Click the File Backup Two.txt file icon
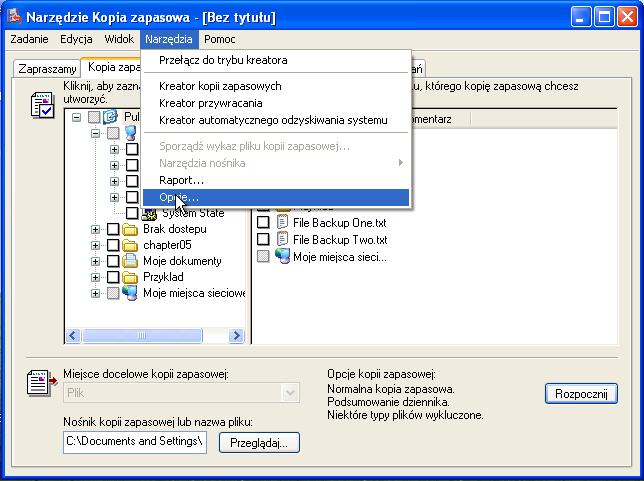644x481 pixels. pos(282,239)
